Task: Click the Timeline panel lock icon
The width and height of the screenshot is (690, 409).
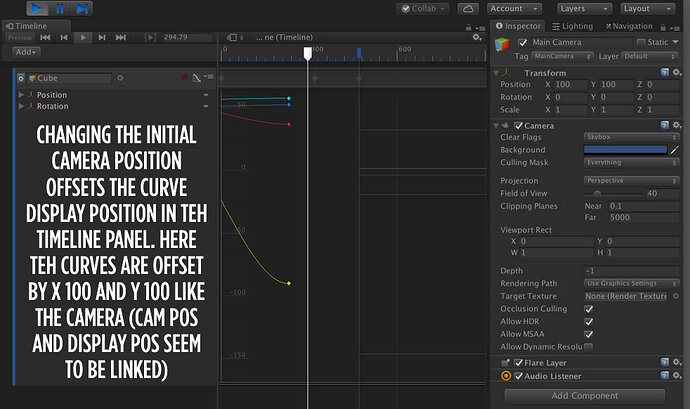Action: tap(468, 28)
